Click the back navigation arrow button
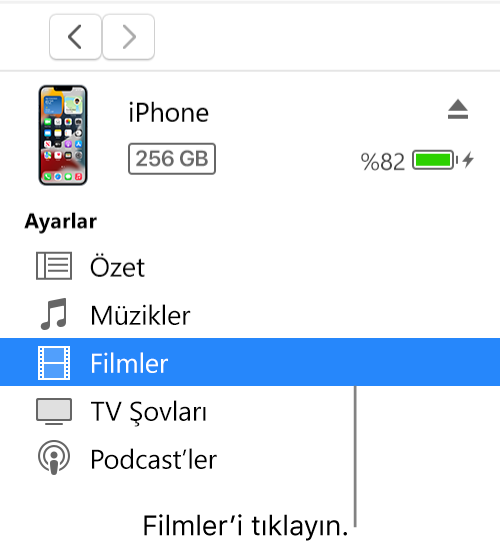Image resolution: width=500 pixels, height=548 pixels. click(x=75, y=37)
